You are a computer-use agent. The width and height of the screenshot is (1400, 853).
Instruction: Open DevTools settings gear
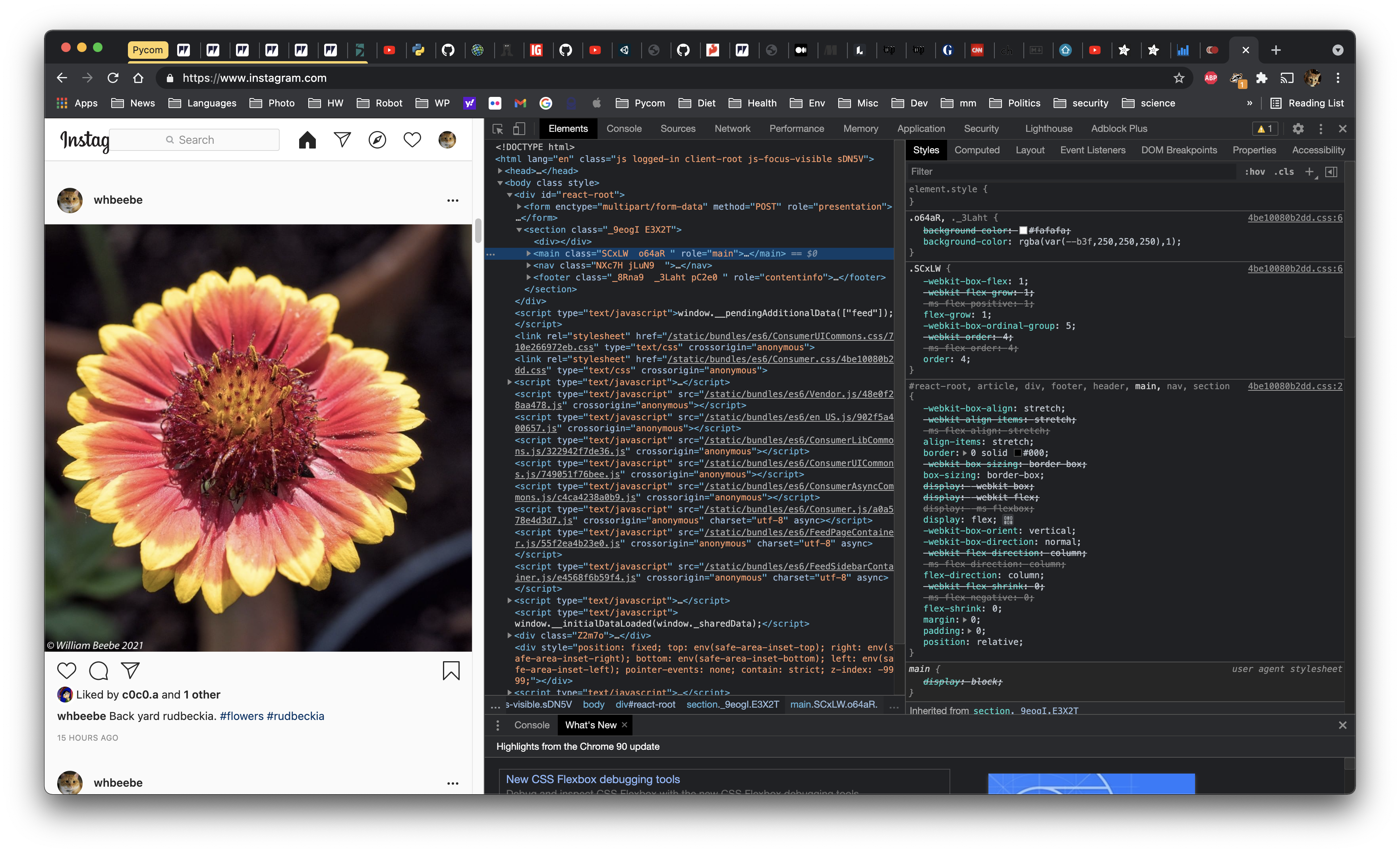point(1298,129)
